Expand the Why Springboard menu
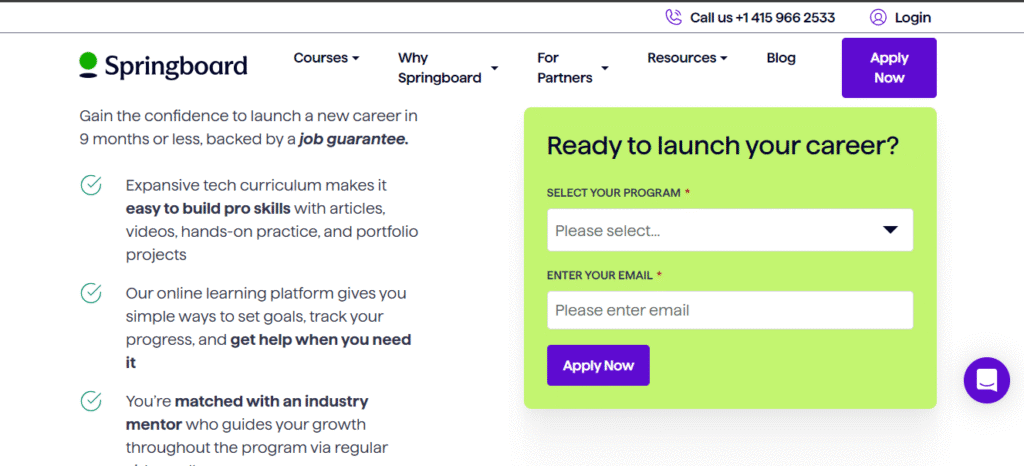The width and height of the screenshot is (1024, 466). (x=447, y=68)
